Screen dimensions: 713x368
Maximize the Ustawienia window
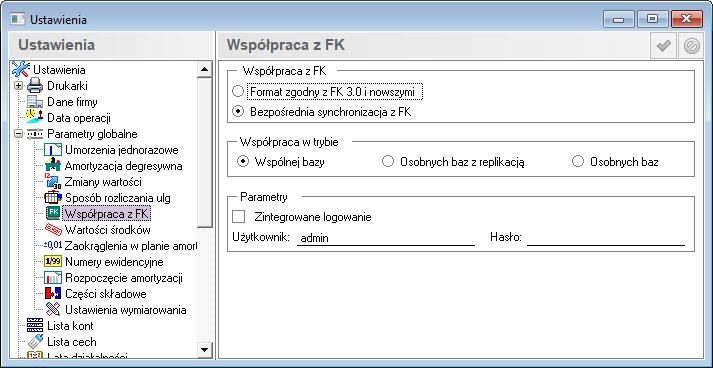coord(653,19)
